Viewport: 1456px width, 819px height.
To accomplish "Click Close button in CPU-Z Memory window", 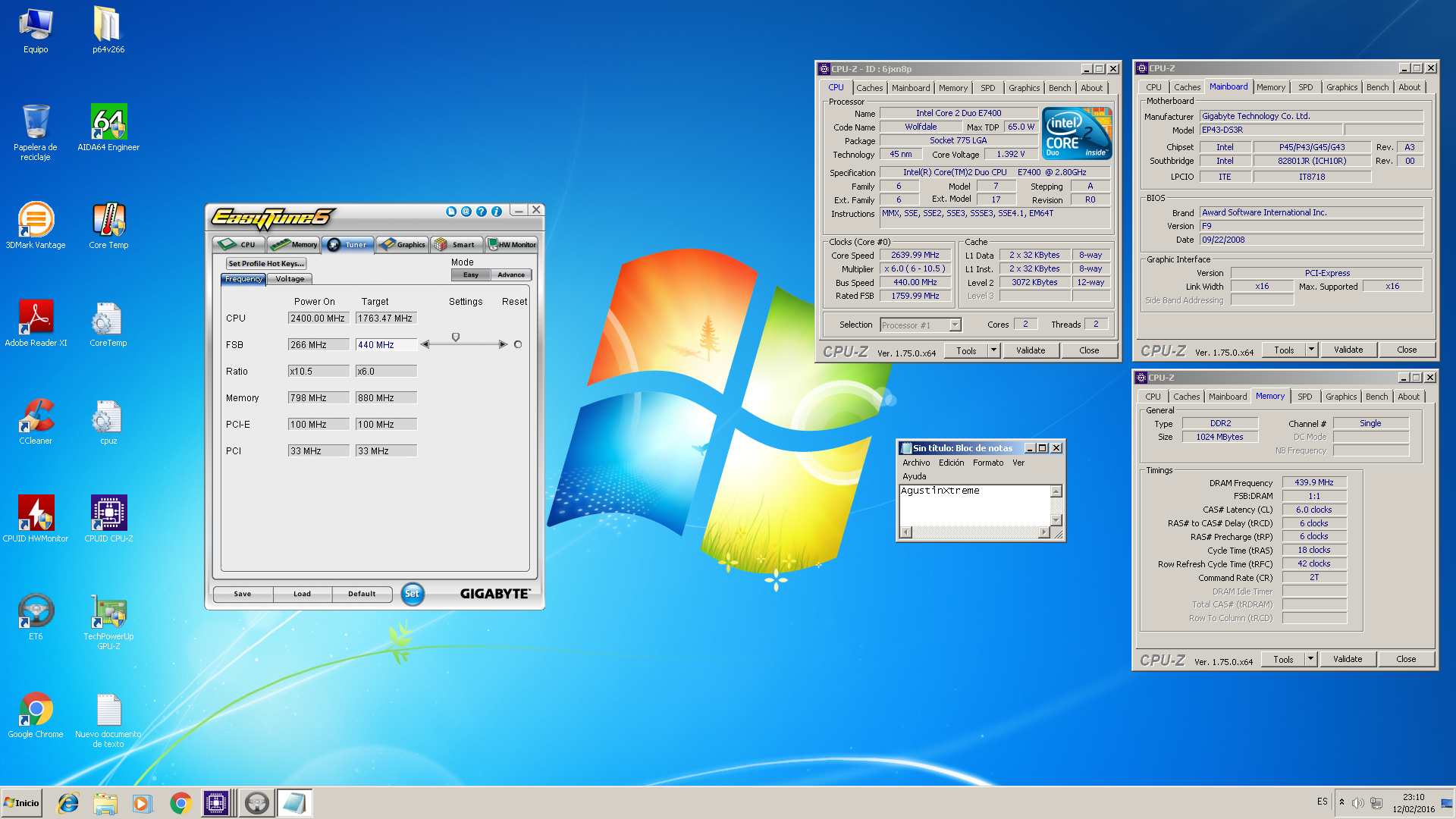I will [x=1406, y=659].
